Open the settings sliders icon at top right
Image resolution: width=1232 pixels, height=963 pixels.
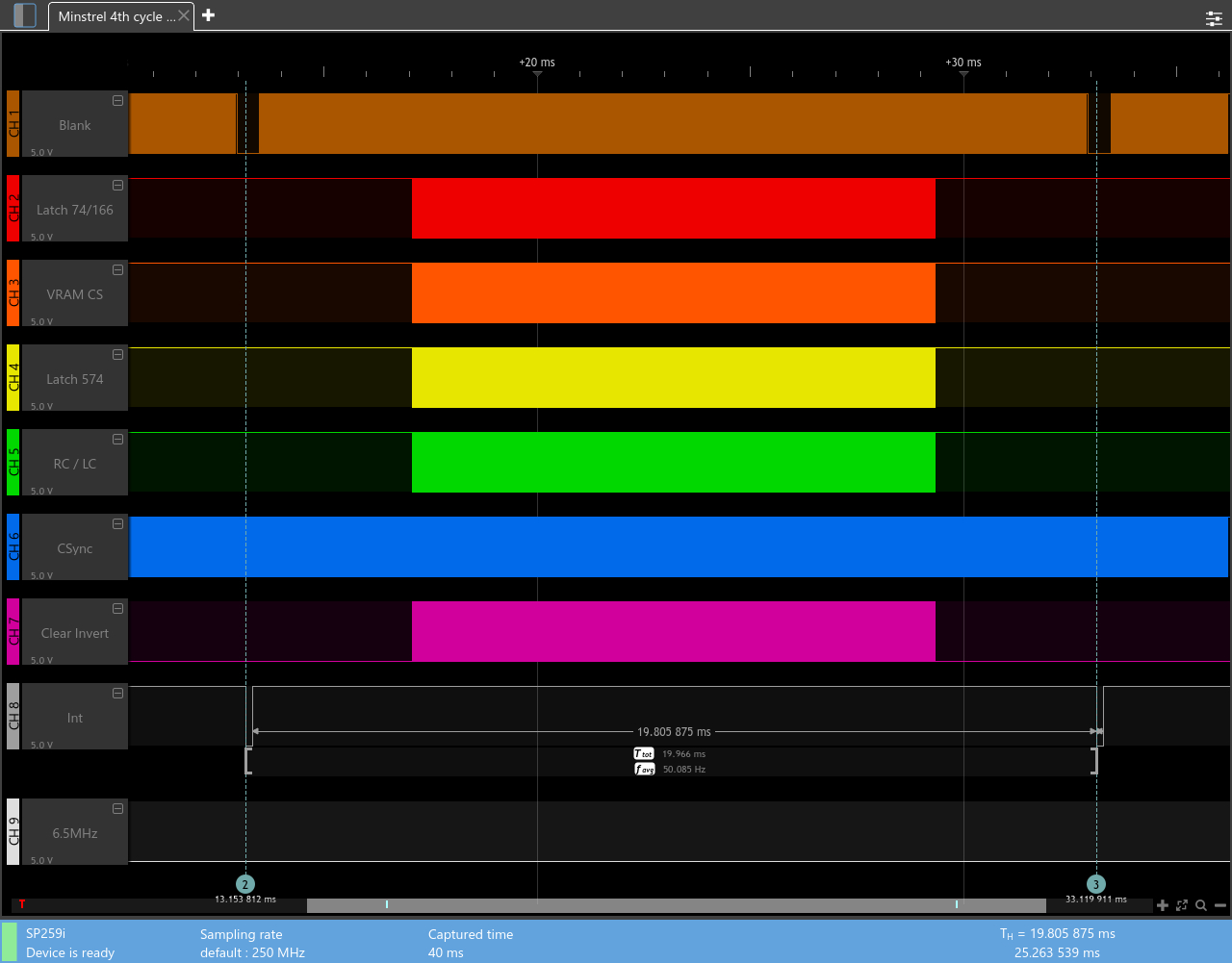1214,18
